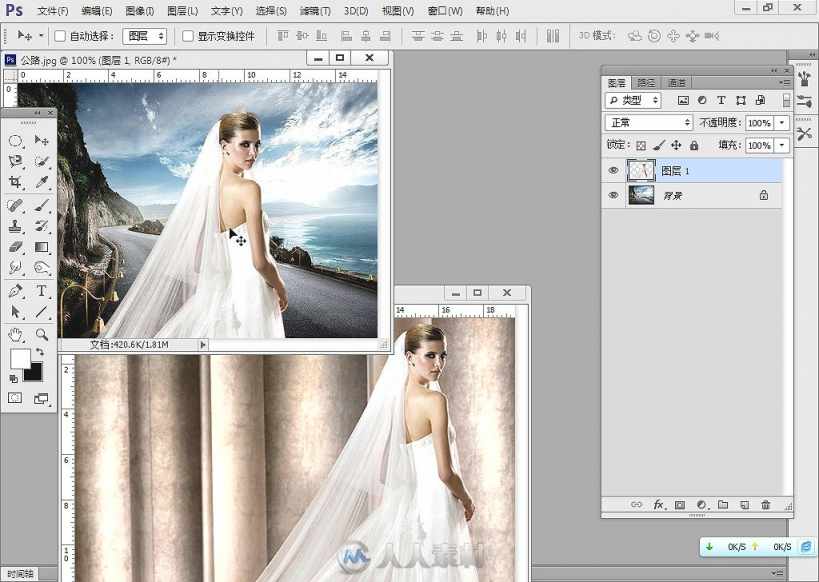The width and height of the screenshot is (819, 582).
Task: Hide the 背景 layer using its eye icon
Action: pos(613,195)
